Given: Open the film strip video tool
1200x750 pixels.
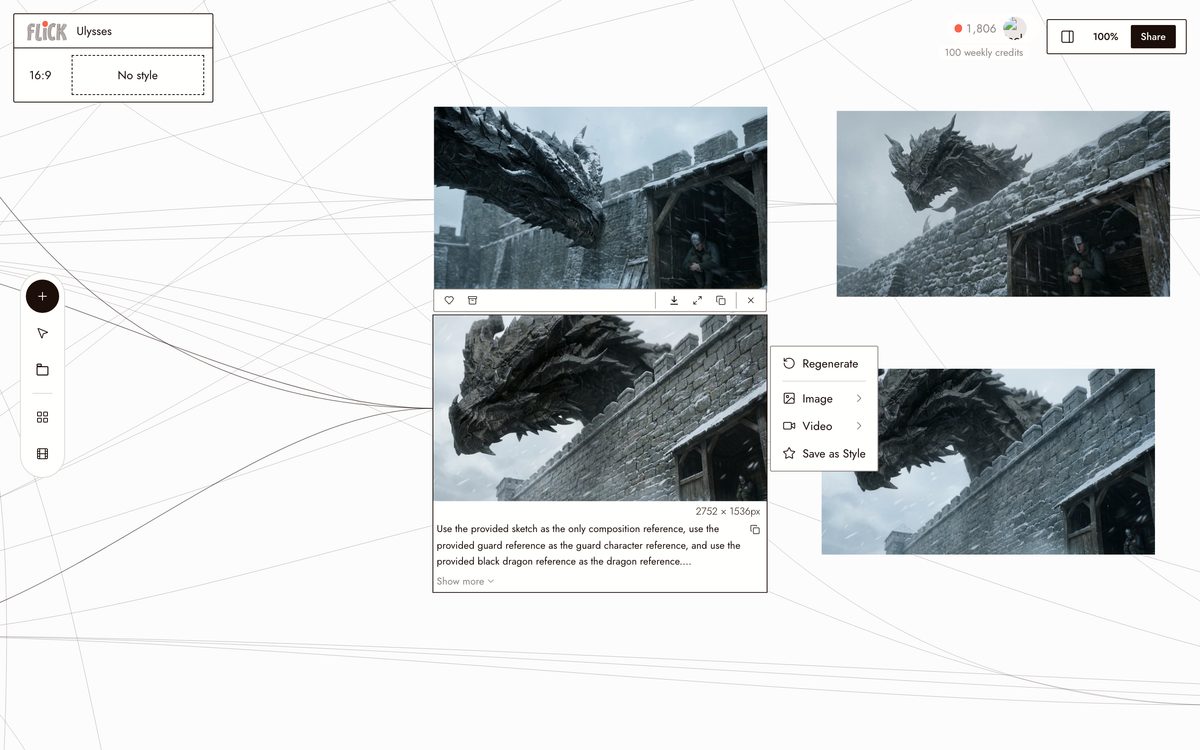Looking at the screenshot, I should point(42,454).
